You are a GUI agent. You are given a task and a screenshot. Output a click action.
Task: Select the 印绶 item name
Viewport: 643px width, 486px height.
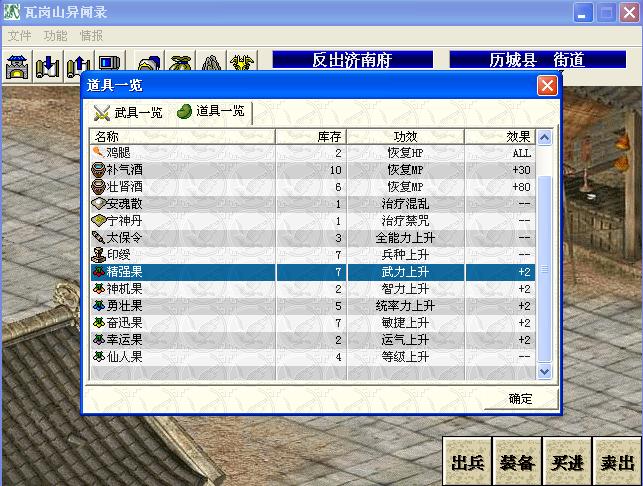tap(119, 255)
